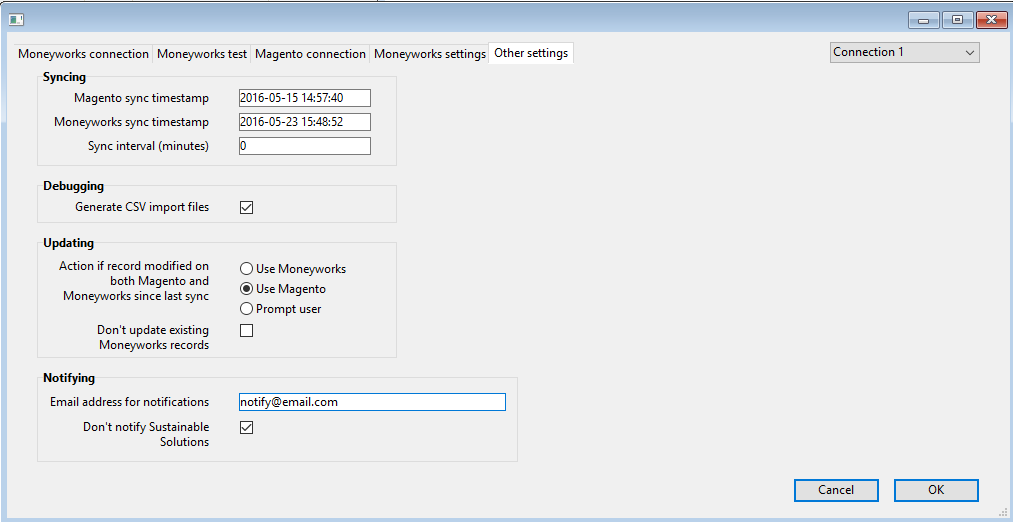The width and height of the screenshot is (1013, 522).
Task: Confirm settings with the OK button
Action: pyautogui.click(x=936, y=490)
